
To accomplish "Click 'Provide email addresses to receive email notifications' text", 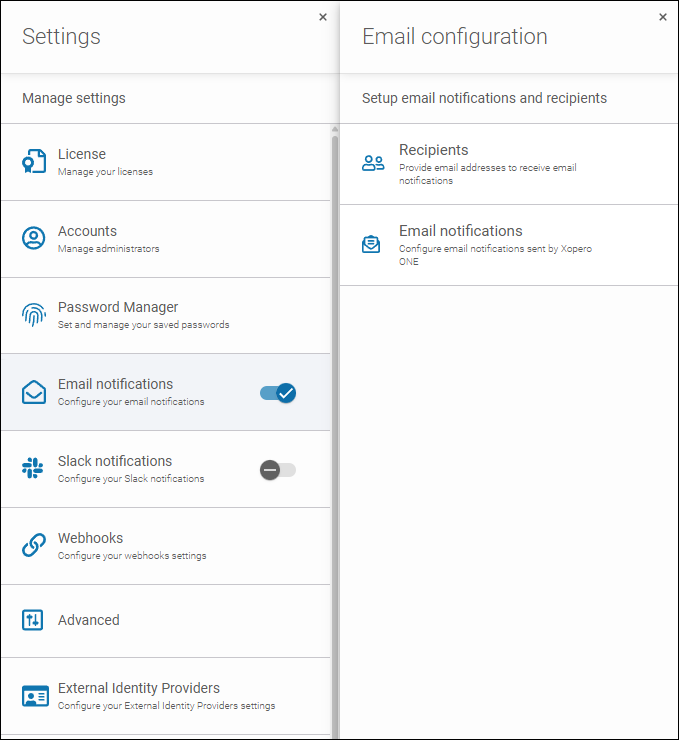I will coord(488,174).
